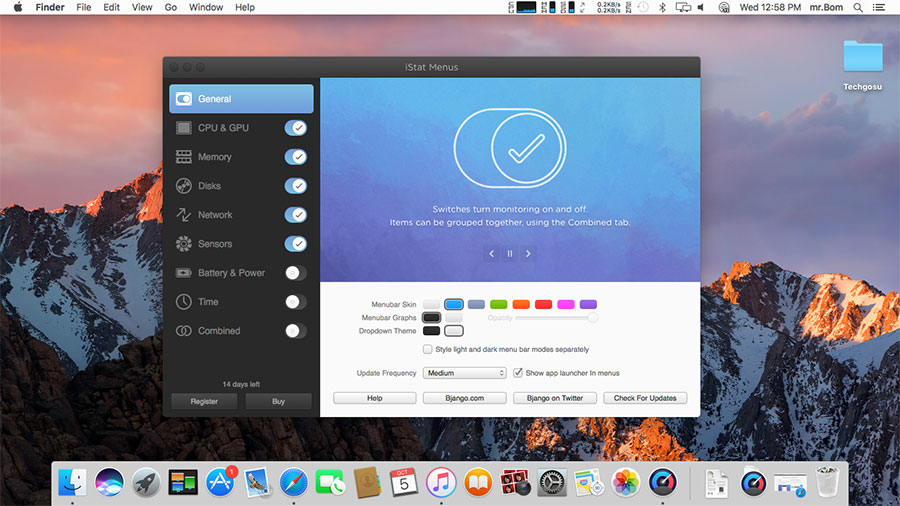Image resolution: width=900 pixels, height=506 pixels.
Task: Open Bjango on Twitter button
Action: click(x=554, y=398)
